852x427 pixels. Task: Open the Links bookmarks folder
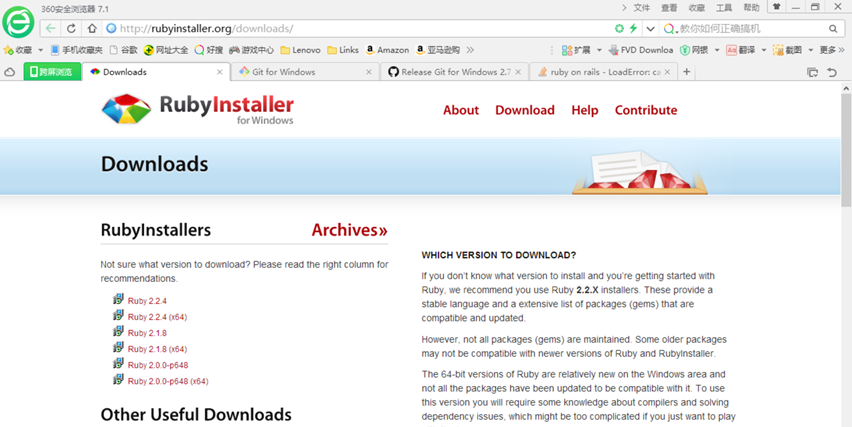343,50
